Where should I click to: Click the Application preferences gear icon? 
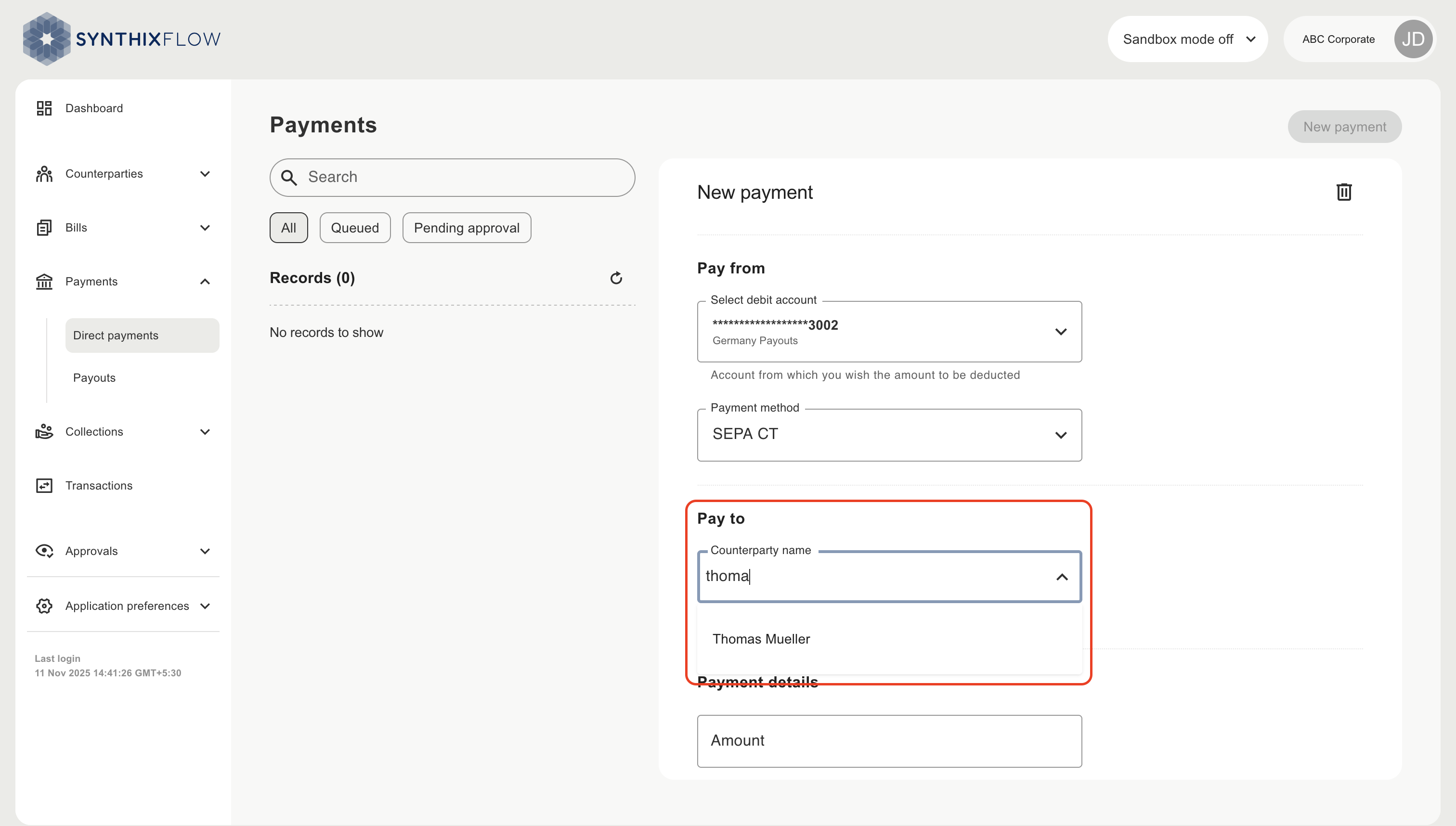(x=44, y=606)
